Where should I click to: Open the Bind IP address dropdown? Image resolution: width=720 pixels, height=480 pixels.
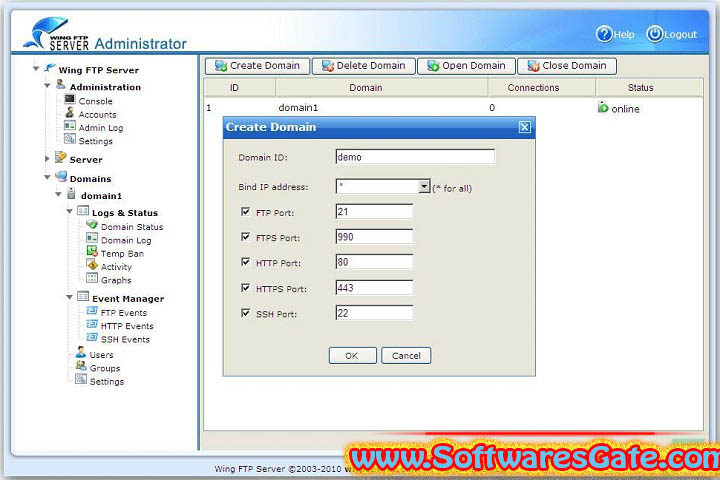pyautogui.click(x=424, y=186)
